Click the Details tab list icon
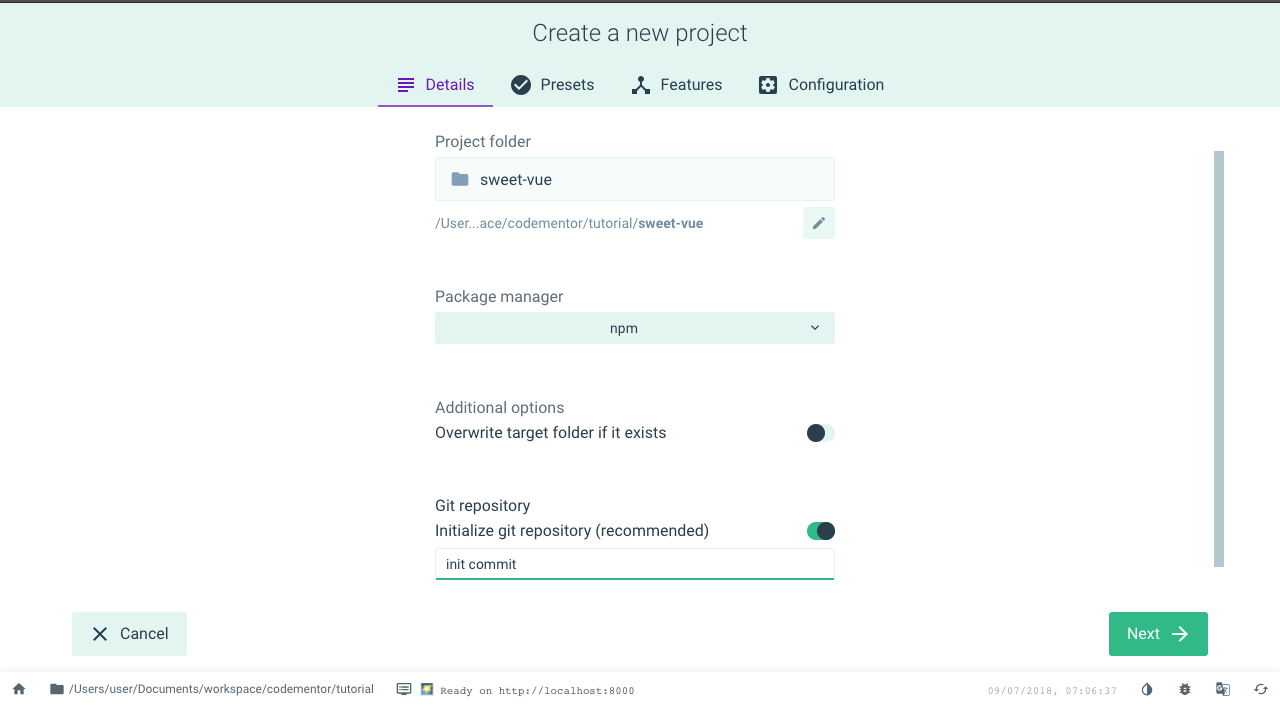This screenshot has height=706, width=1280. pos(404,85)
